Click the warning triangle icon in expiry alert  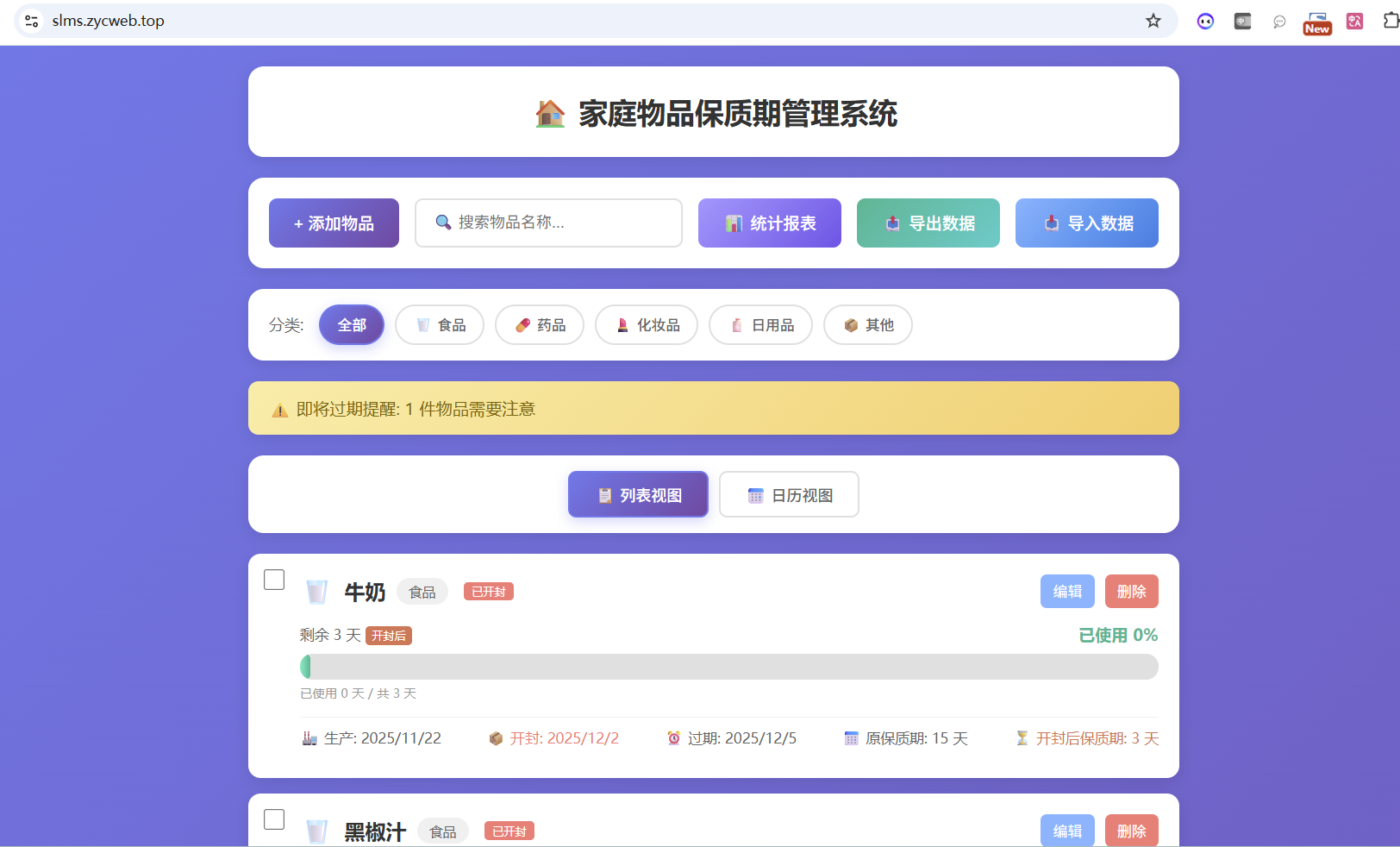click(280, 410)
